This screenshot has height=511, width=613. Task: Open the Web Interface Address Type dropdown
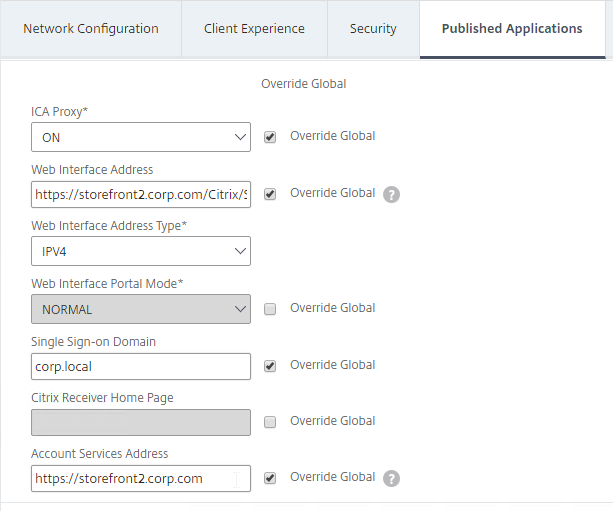[141, 251]
